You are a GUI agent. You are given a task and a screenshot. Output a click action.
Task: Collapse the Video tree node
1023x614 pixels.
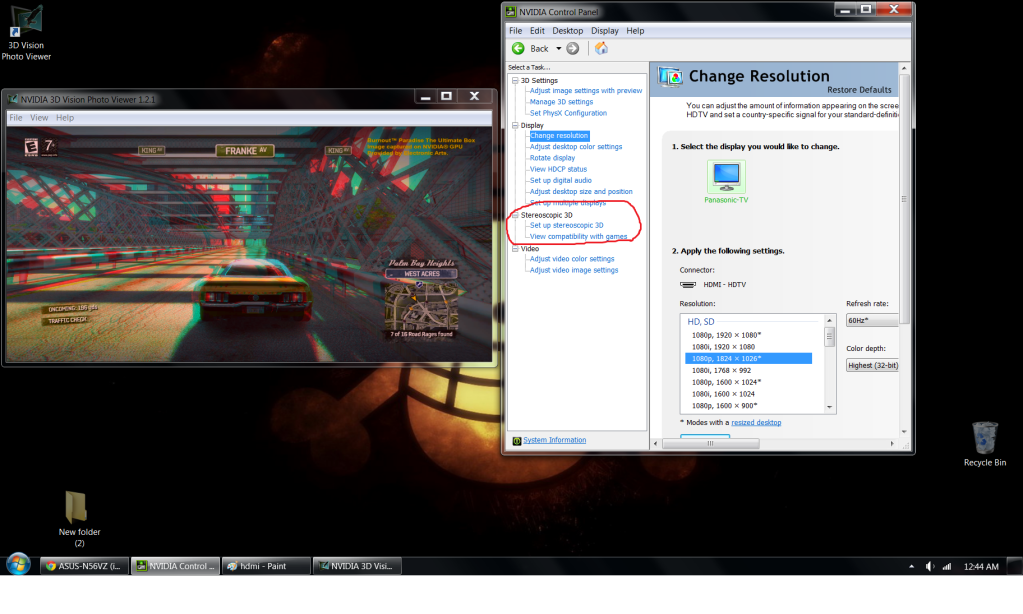click(x=515, y=248)
